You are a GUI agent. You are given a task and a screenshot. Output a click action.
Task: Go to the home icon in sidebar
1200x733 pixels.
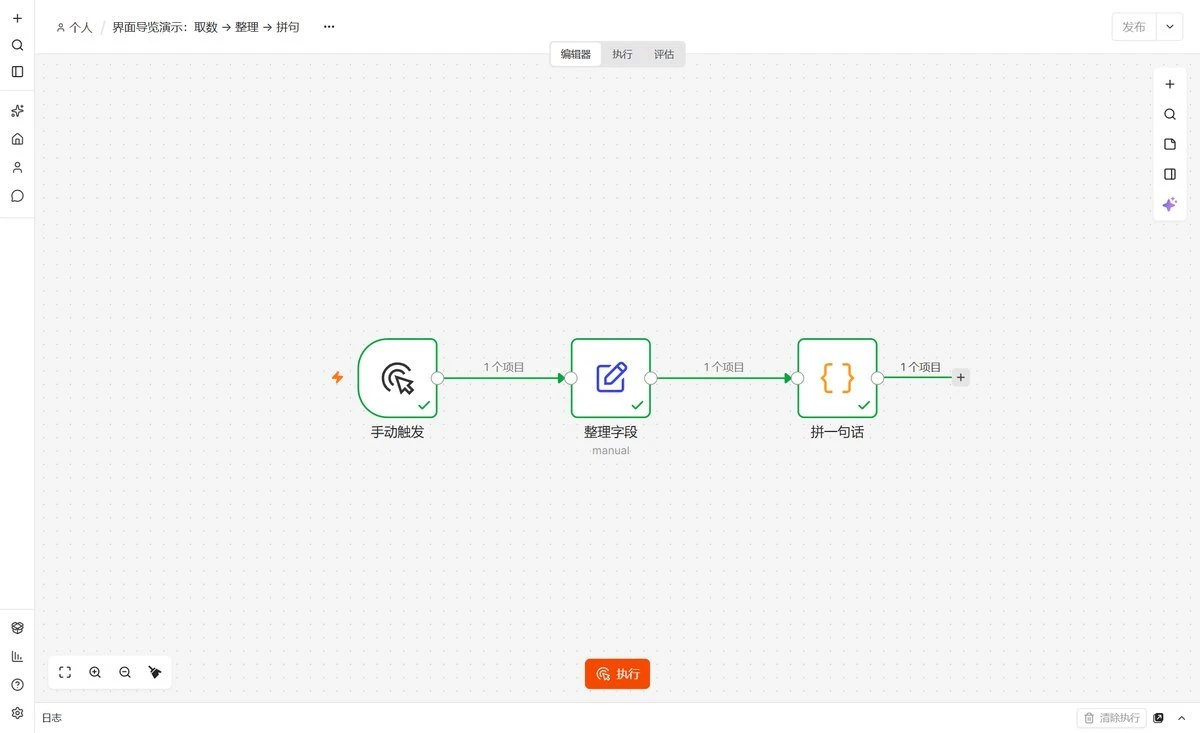[17, 139]
